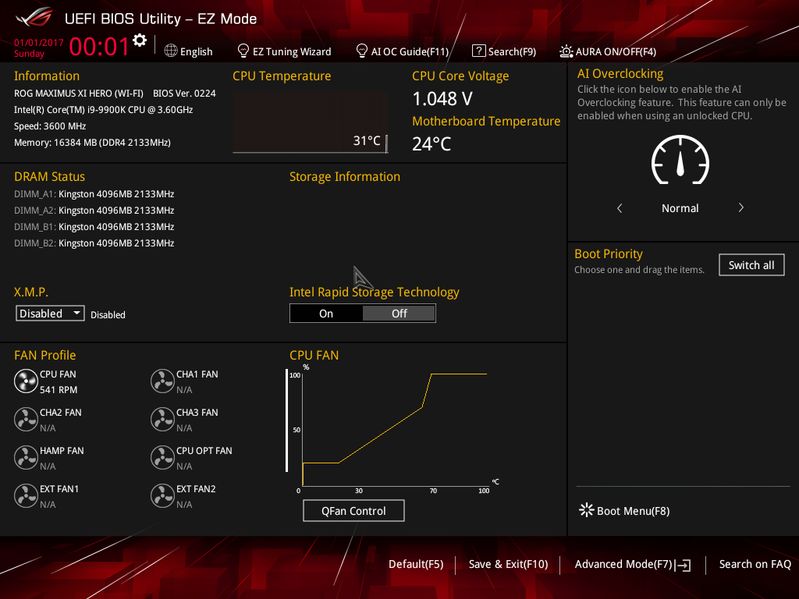Open Boot Menu(F8)

click(x=633, y=511)
